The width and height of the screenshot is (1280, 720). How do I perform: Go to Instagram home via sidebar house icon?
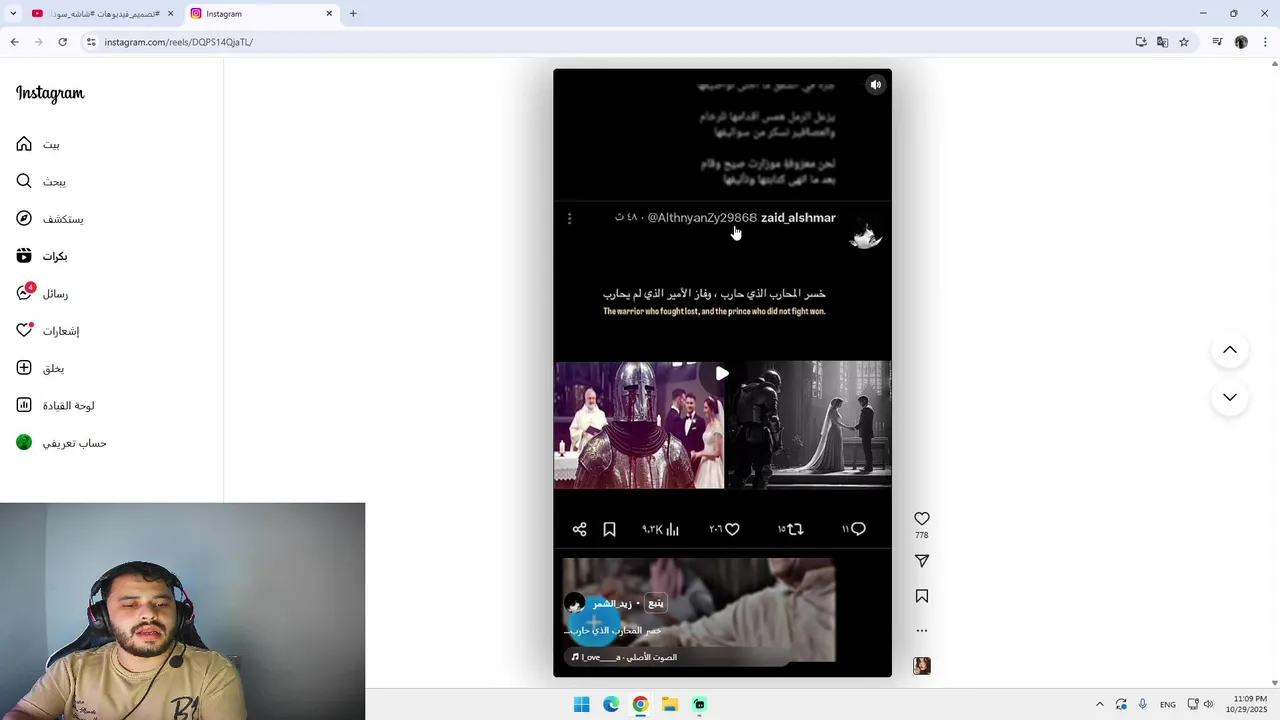[x=24, y=144]
